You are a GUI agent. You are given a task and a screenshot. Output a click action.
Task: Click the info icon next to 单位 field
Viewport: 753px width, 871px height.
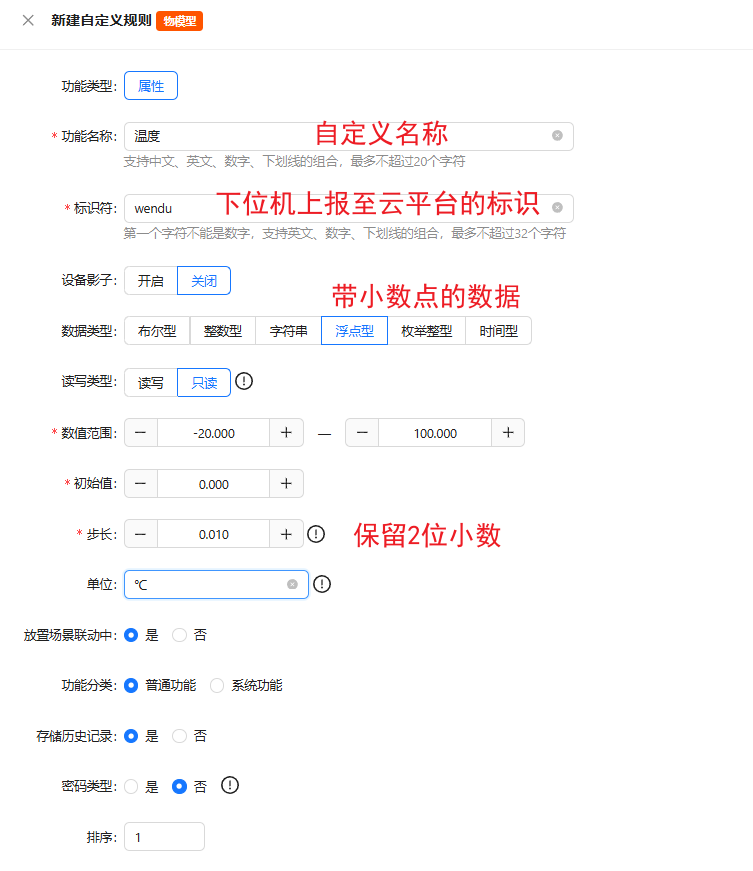(322, 584)
